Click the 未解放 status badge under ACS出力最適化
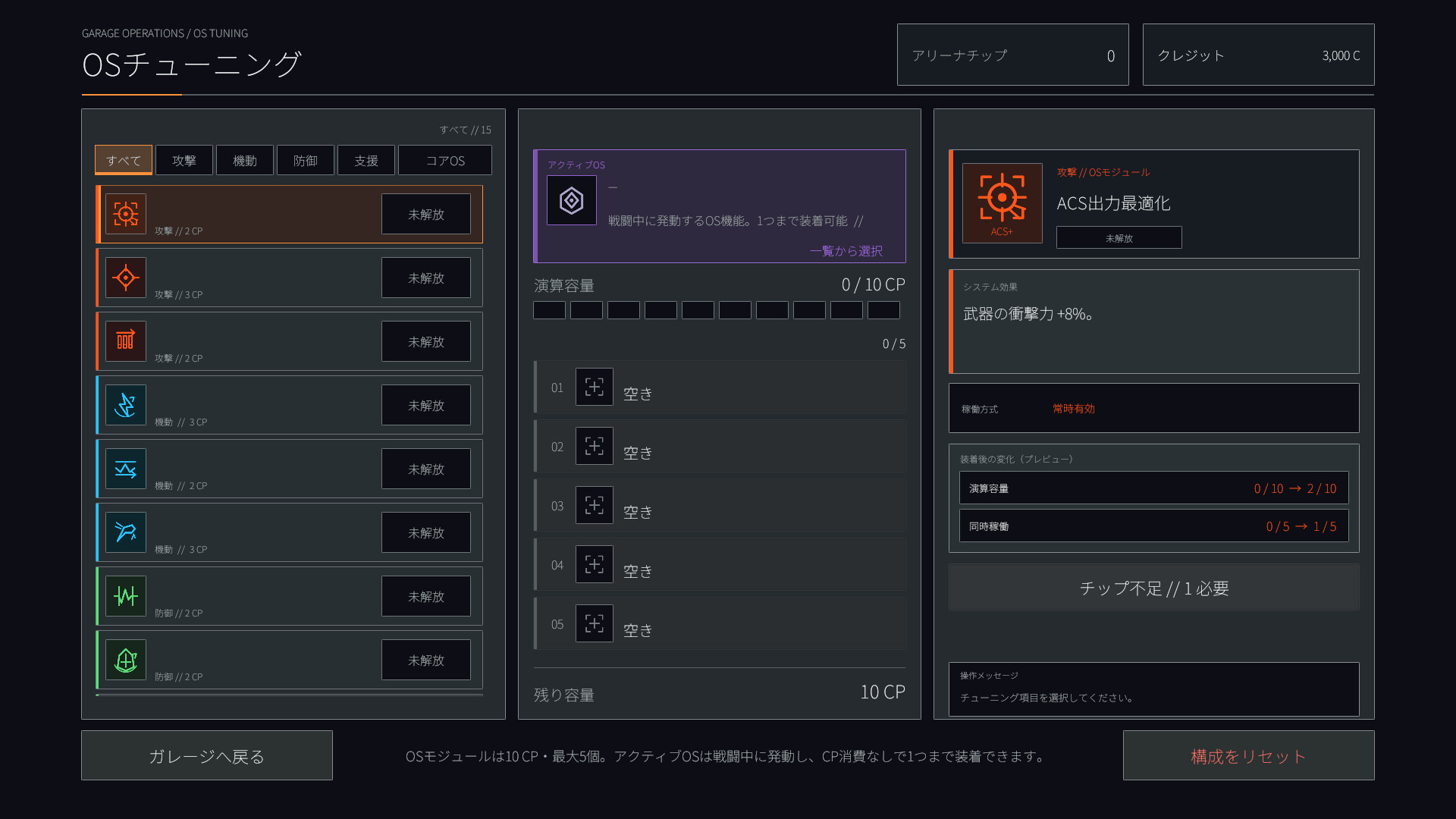This screenshot has width=1456, height=819. click(1119, 237)
